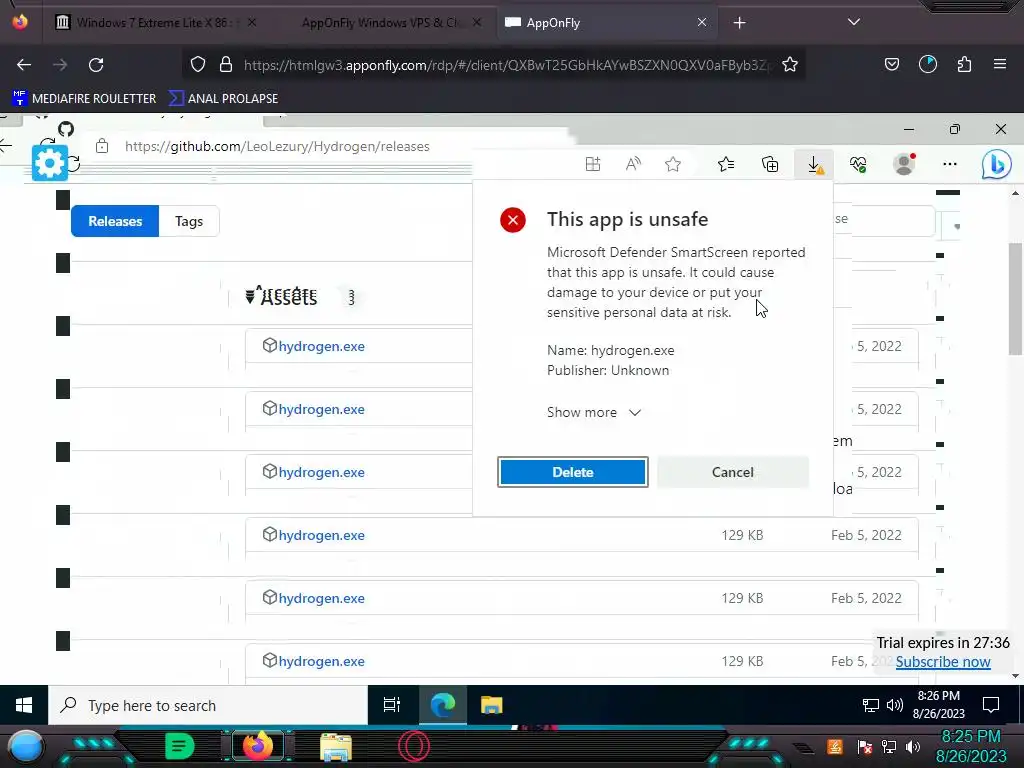The width and height of the screenshot is (1024, 768).
Task: Click the Edge page vertical scrollbar
Action: [1015, 299]
